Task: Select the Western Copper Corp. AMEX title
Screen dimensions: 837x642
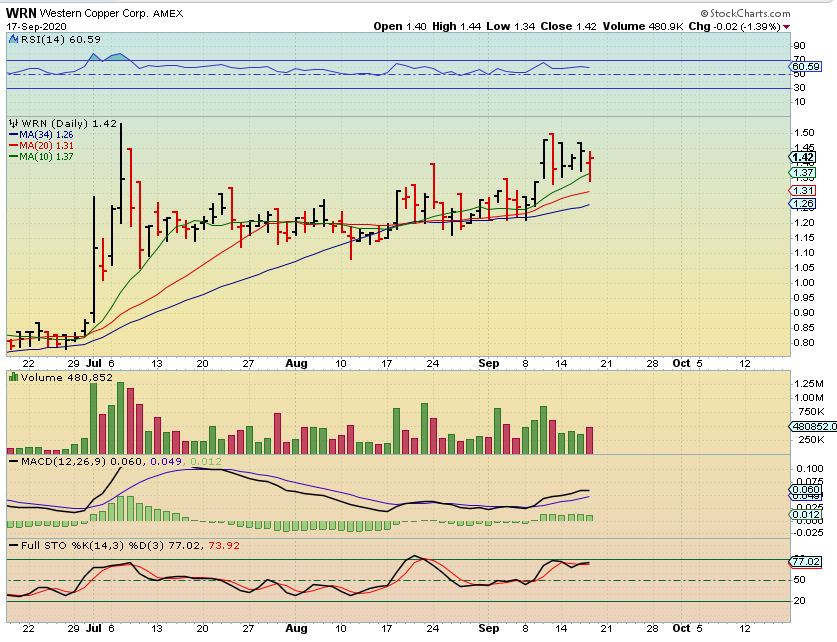Action: pyautogui.click(x=111, y=13)
